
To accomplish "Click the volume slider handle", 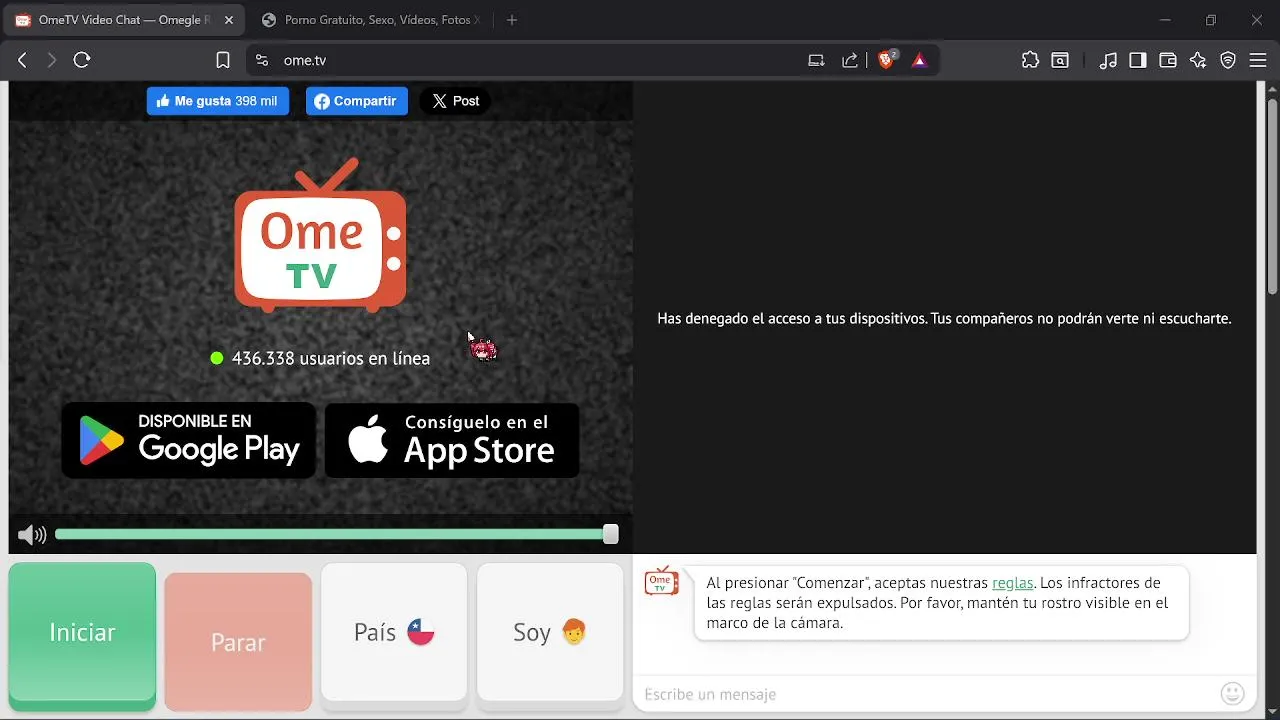I will click(x=611, y=535).
